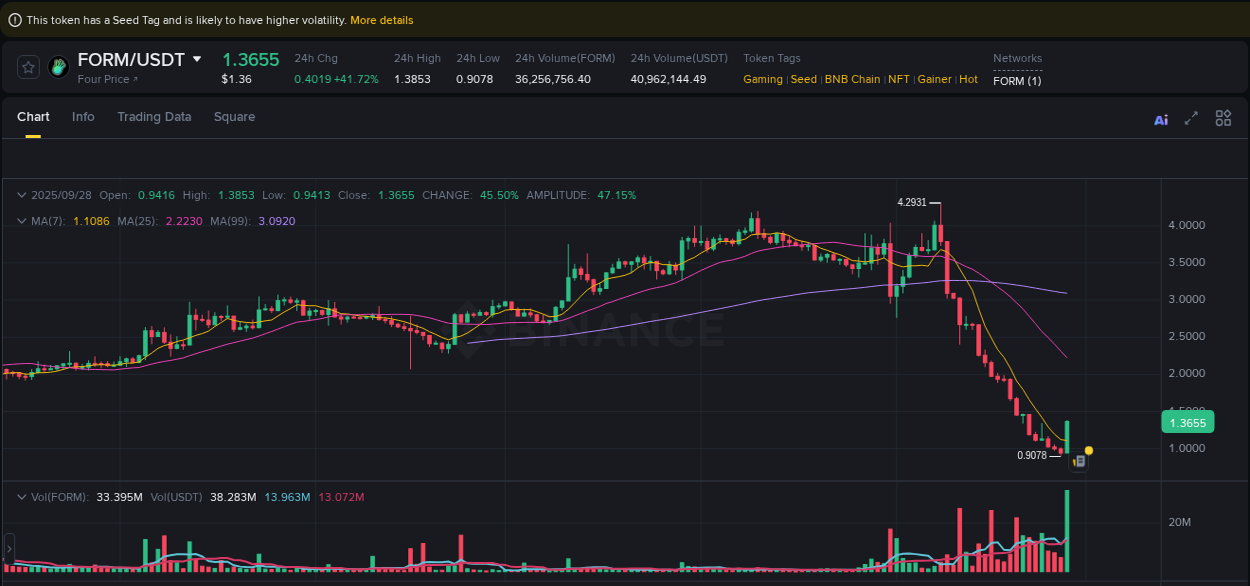The height and width of the screenshot is (586, 1250).
Task: Collapse the volume pane with its chevron
Action: (21, 495)
